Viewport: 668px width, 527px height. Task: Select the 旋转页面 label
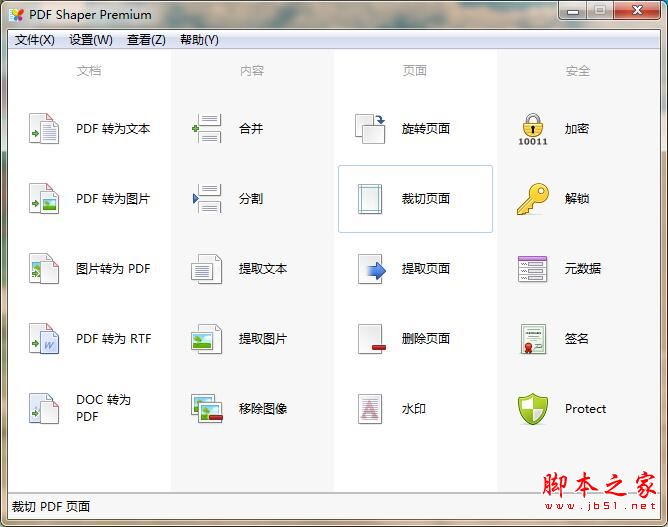click(x=426, y=129)
